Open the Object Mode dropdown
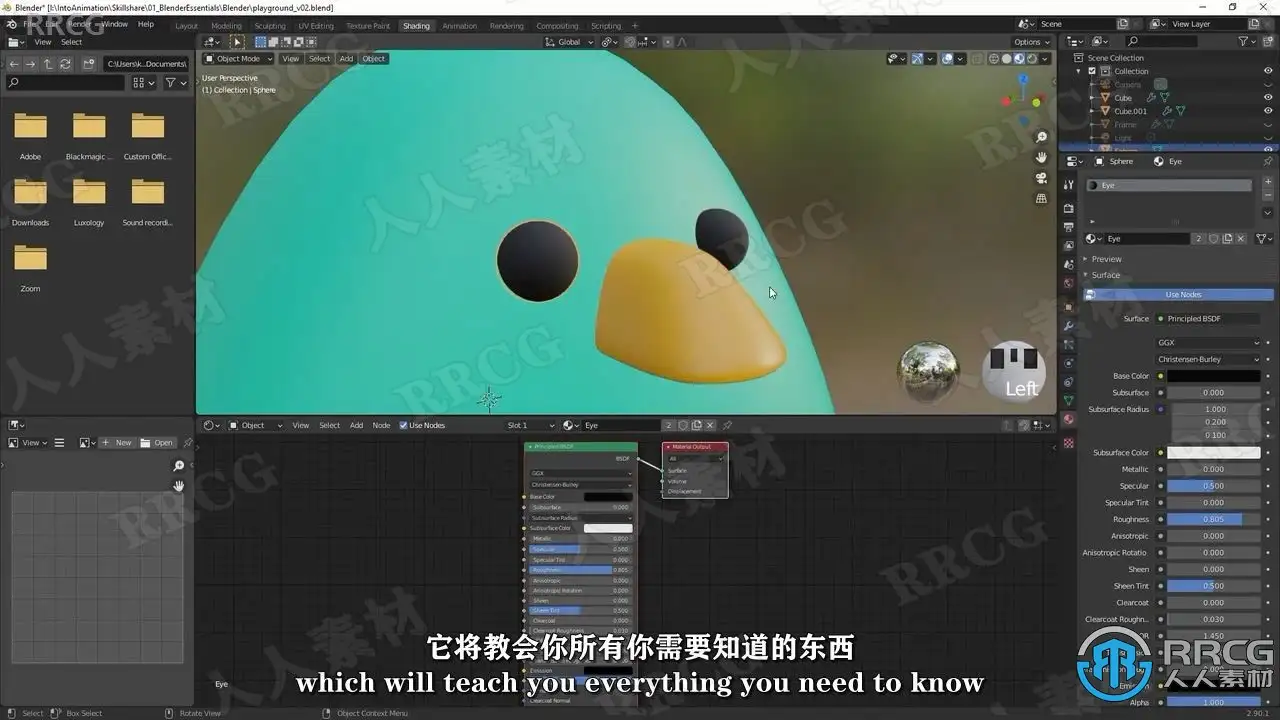Viewport: 1280px width, 720px height. pos(239,58)
